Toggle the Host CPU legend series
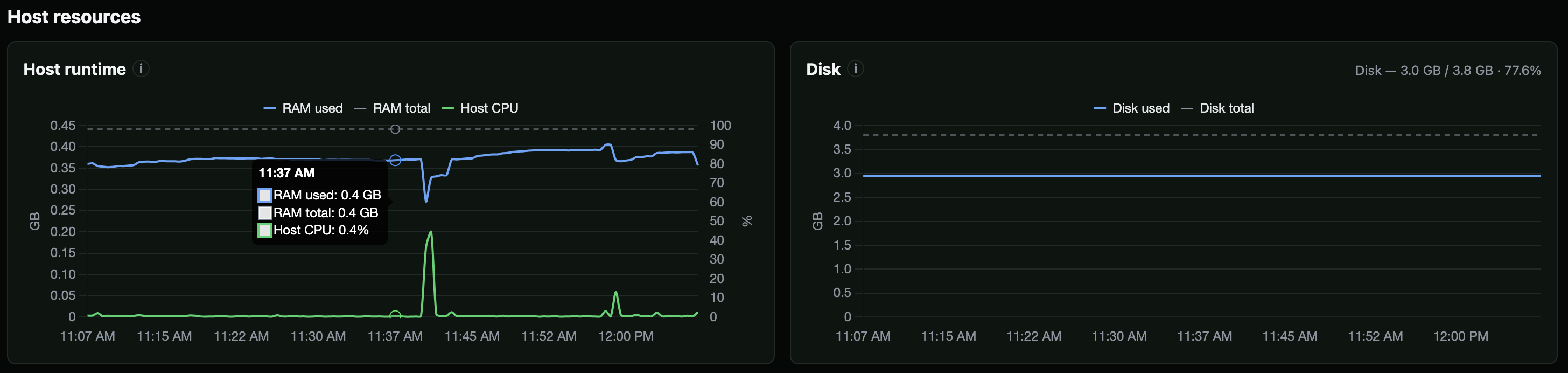This screenshot has width=1568, height=373. [x=480, y=108]
